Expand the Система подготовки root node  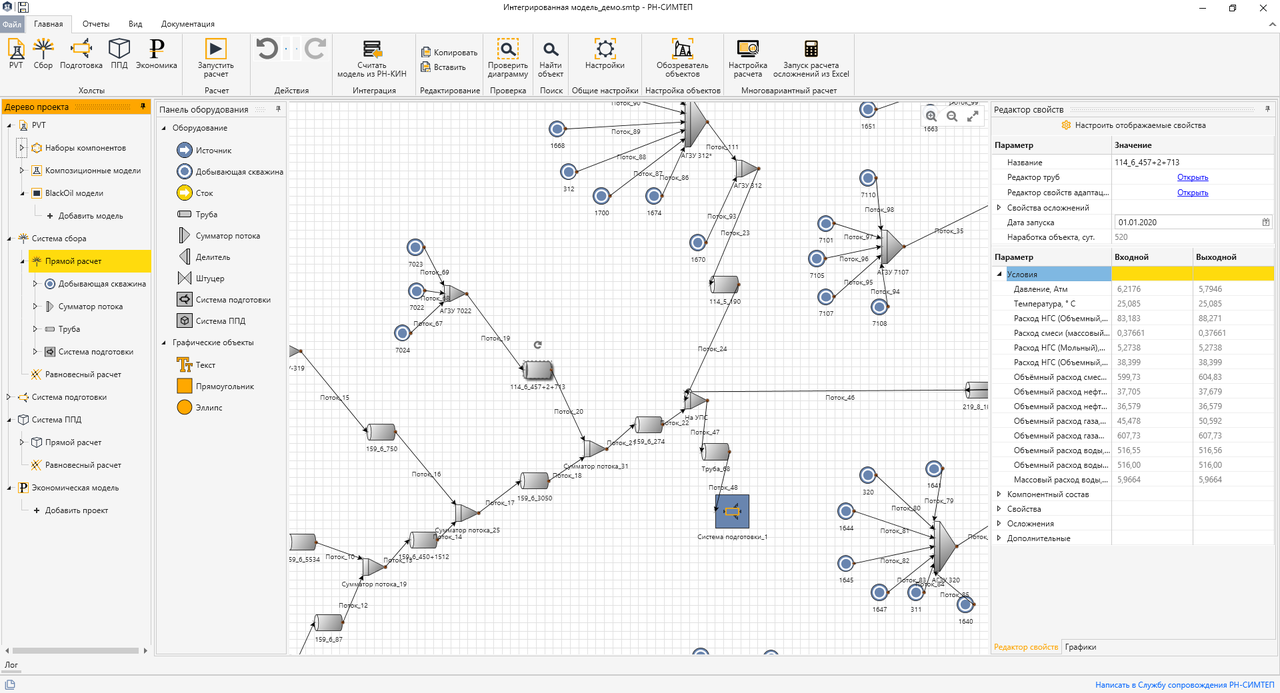8,397
